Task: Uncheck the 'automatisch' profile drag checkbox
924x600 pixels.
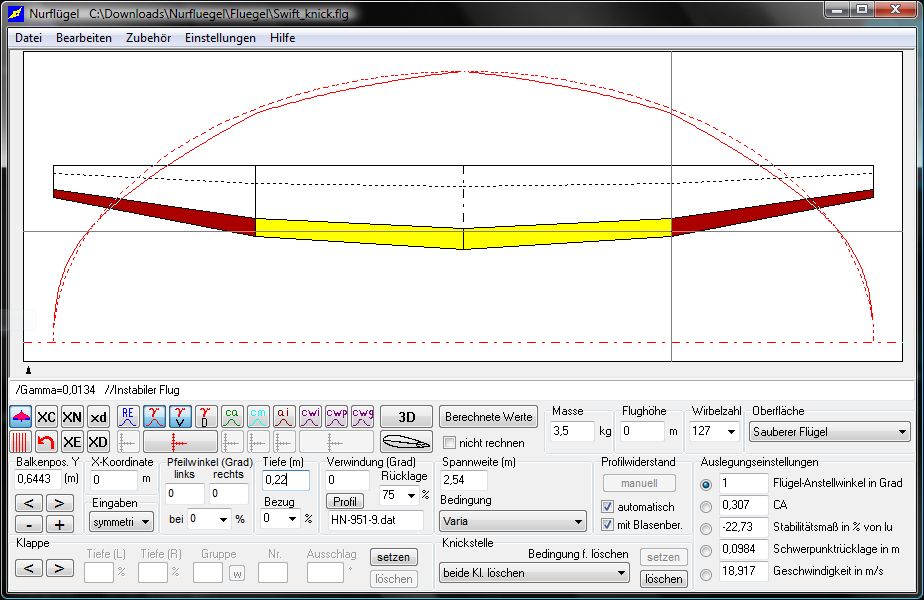Action: coord(607,507)
